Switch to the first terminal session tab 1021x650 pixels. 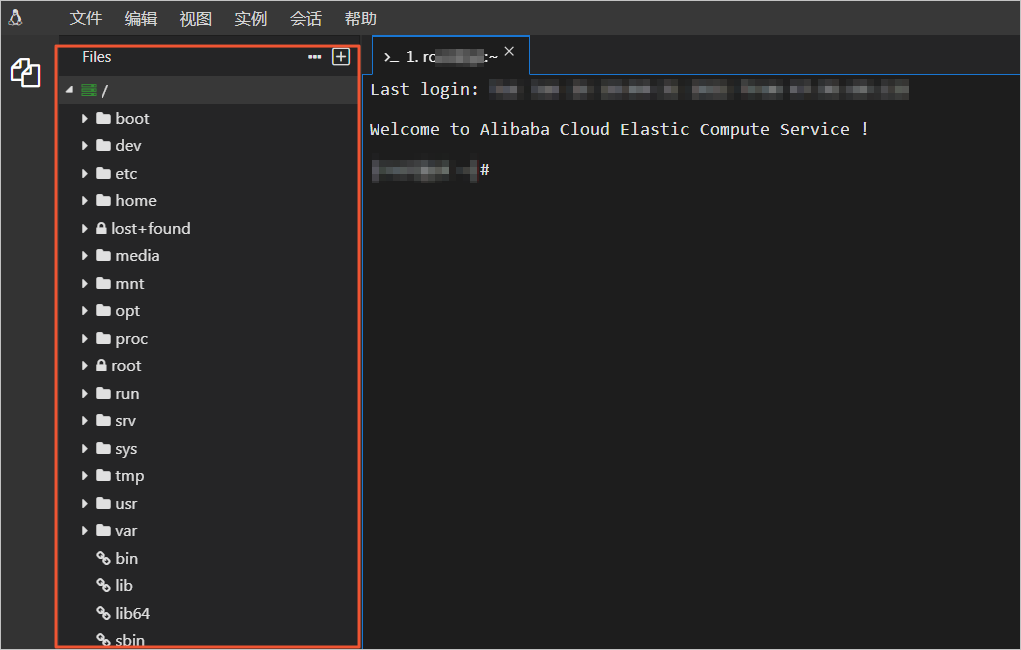[x=441, y=57]
